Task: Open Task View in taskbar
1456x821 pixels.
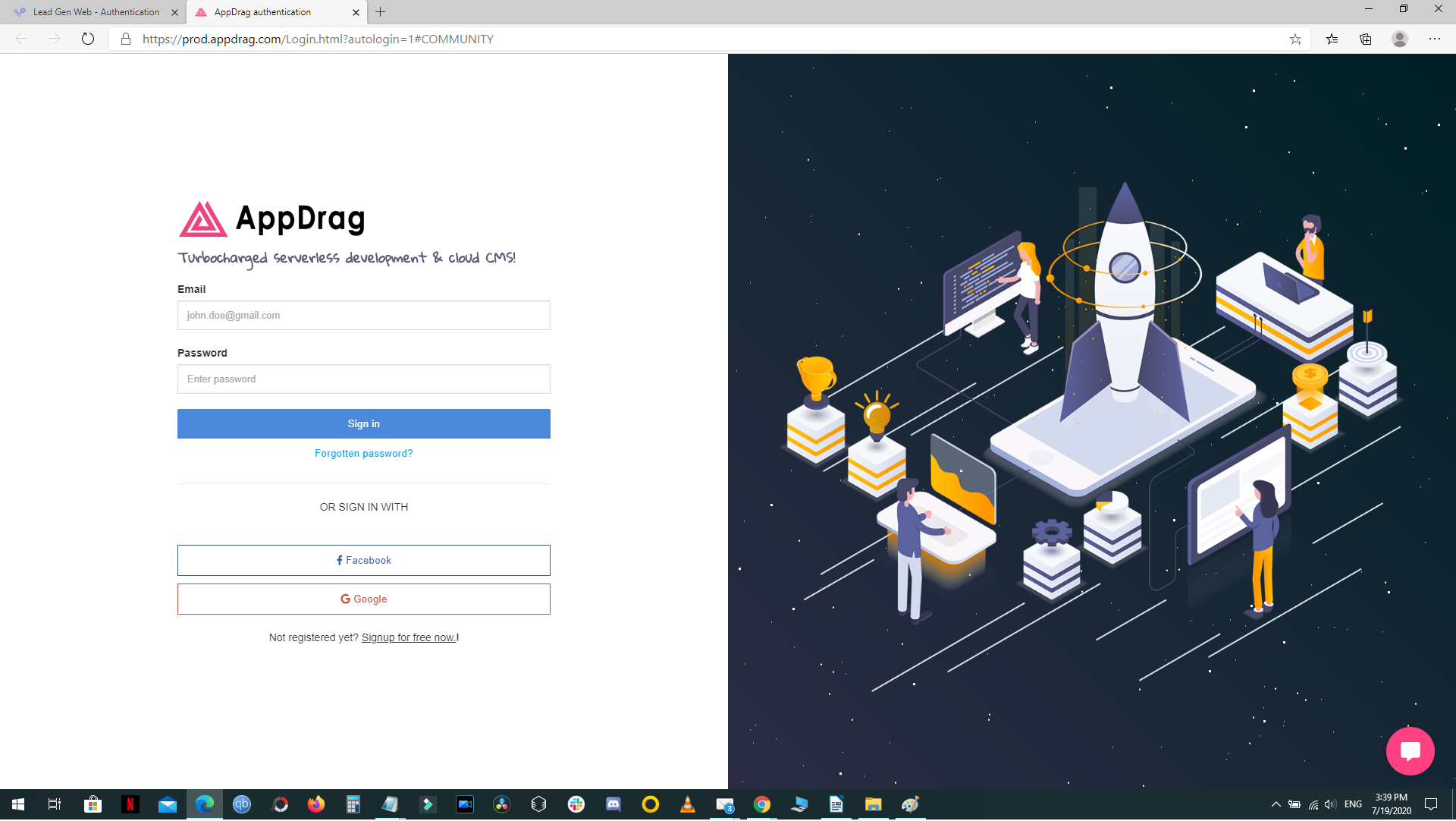Action: 55,805
